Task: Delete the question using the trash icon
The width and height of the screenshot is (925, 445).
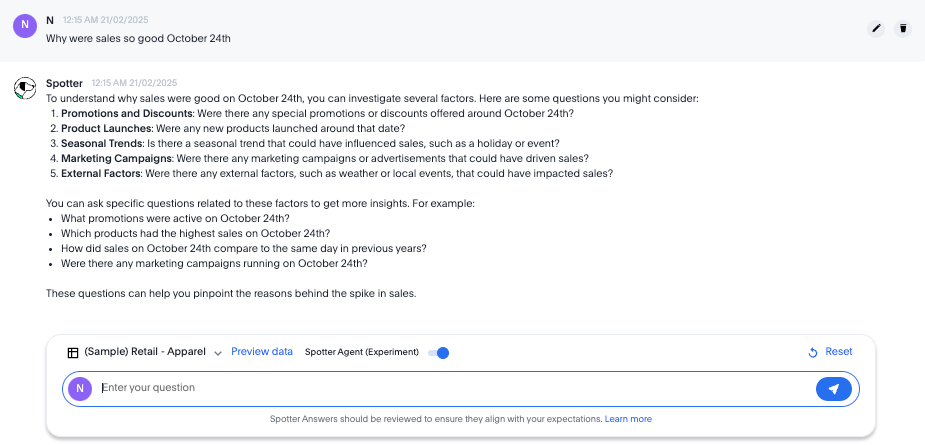Action: coord(903,28)
